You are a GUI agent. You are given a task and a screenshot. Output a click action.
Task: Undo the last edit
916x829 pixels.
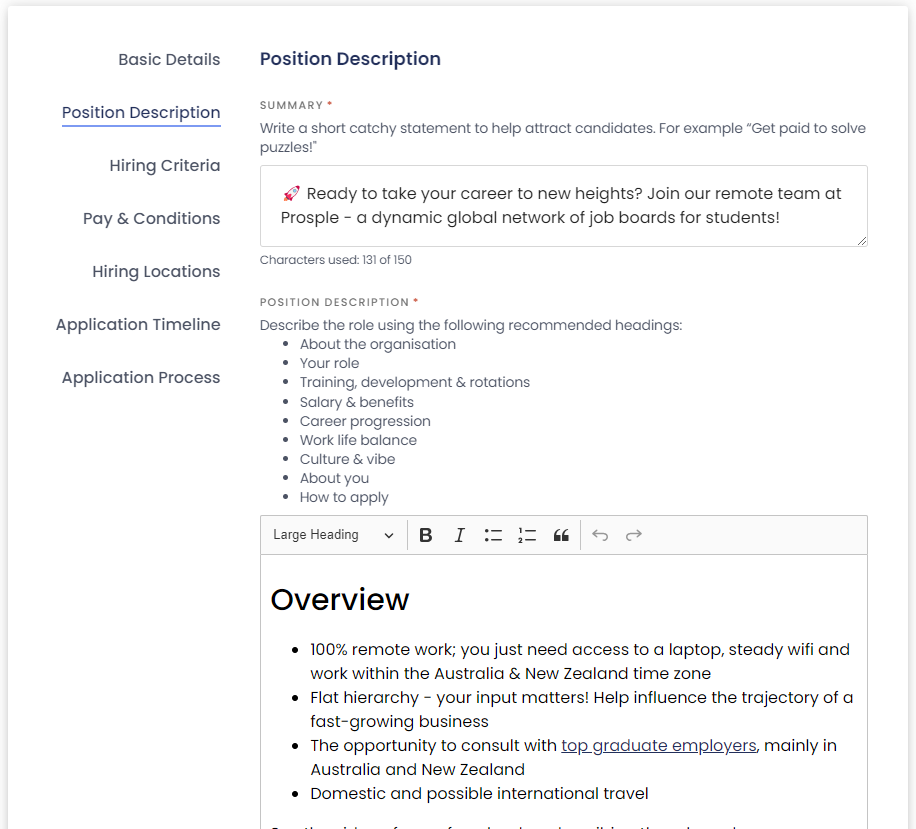[x=599, y=535]
